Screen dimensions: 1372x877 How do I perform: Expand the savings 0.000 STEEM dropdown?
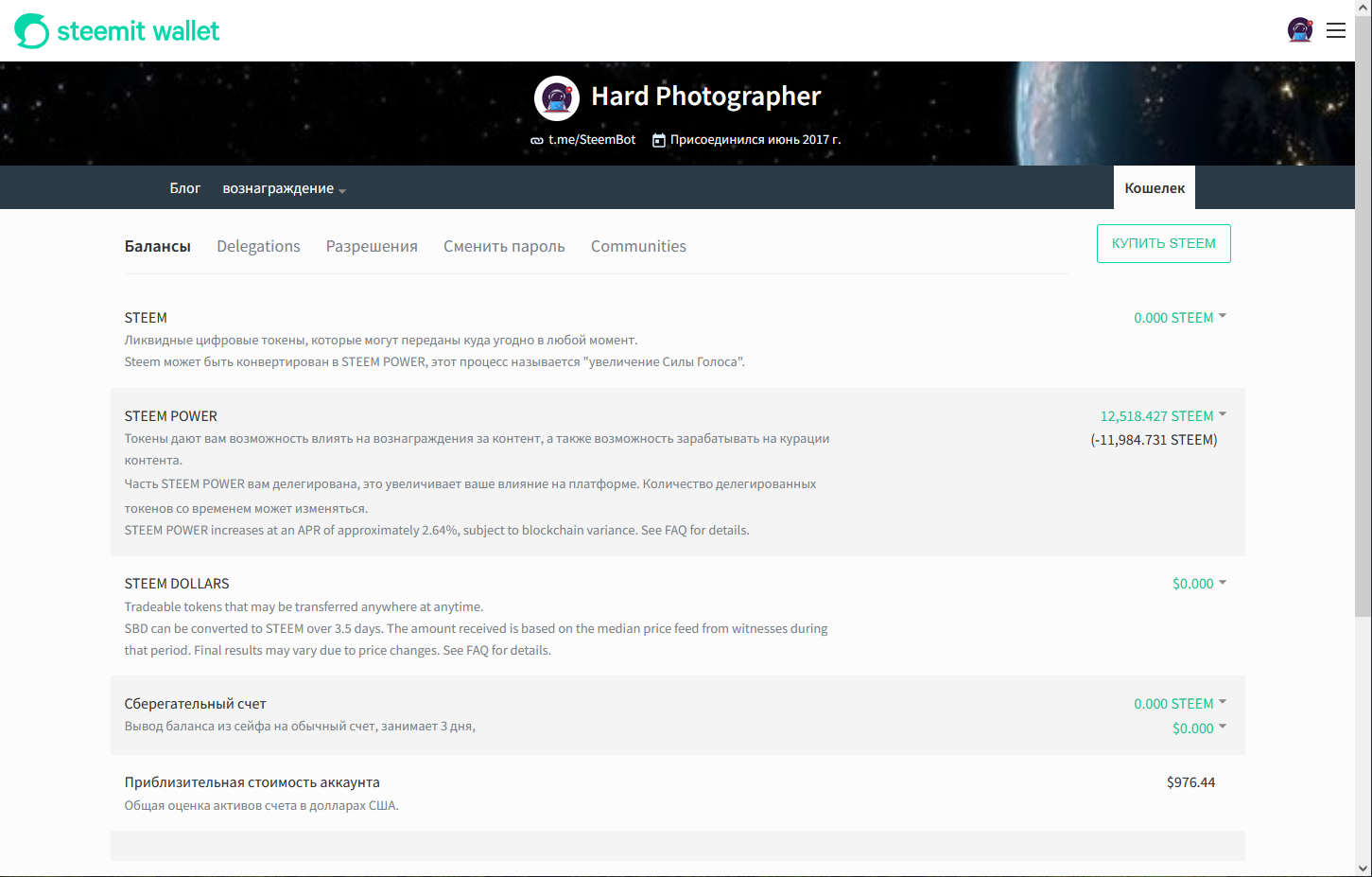tap(1180, 704)
